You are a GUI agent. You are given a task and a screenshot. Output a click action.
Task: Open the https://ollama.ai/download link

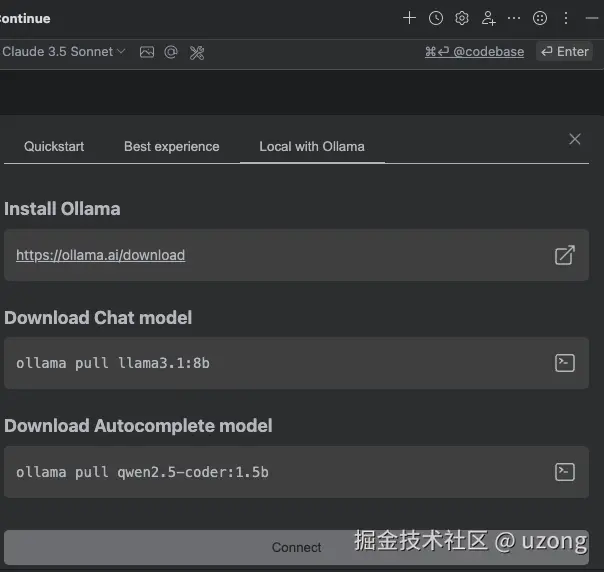[x=101, y=255]
